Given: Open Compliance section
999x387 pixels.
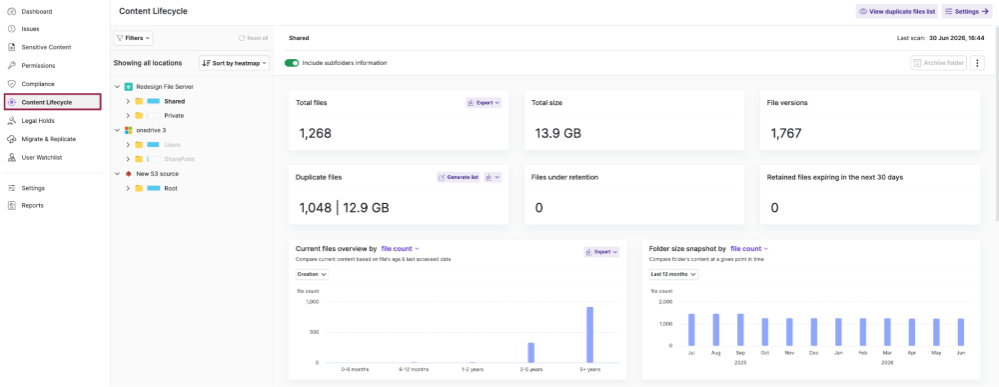Looking at the screenshot, I should click(38, 84).
